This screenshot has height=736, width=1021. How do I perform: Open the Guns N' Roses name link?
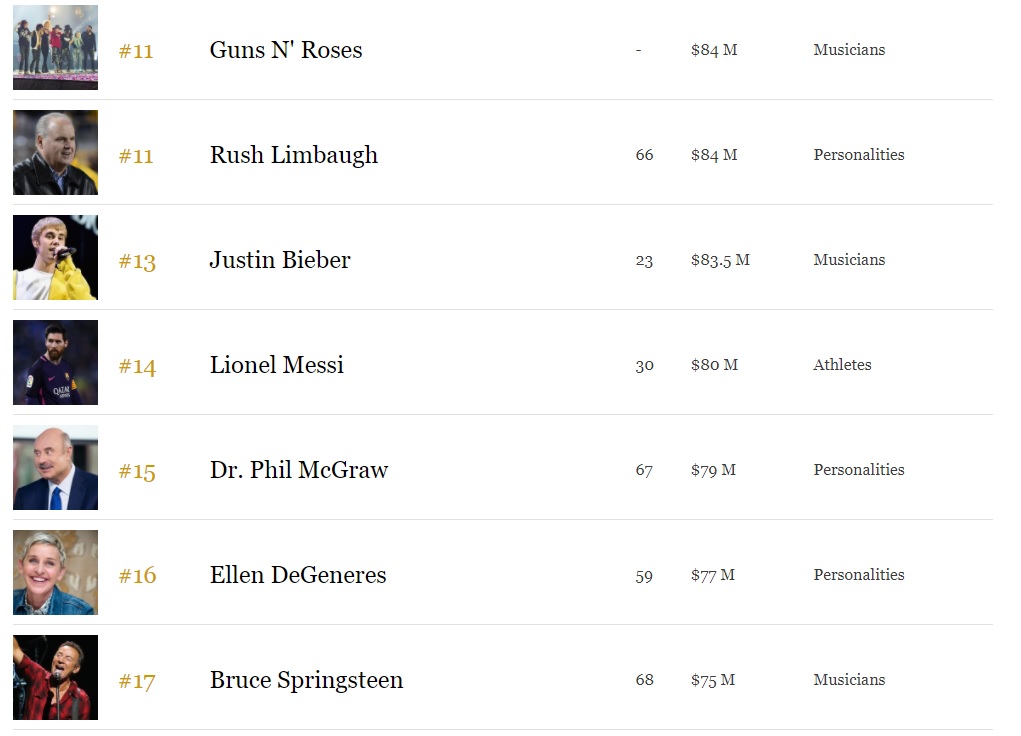285,50
